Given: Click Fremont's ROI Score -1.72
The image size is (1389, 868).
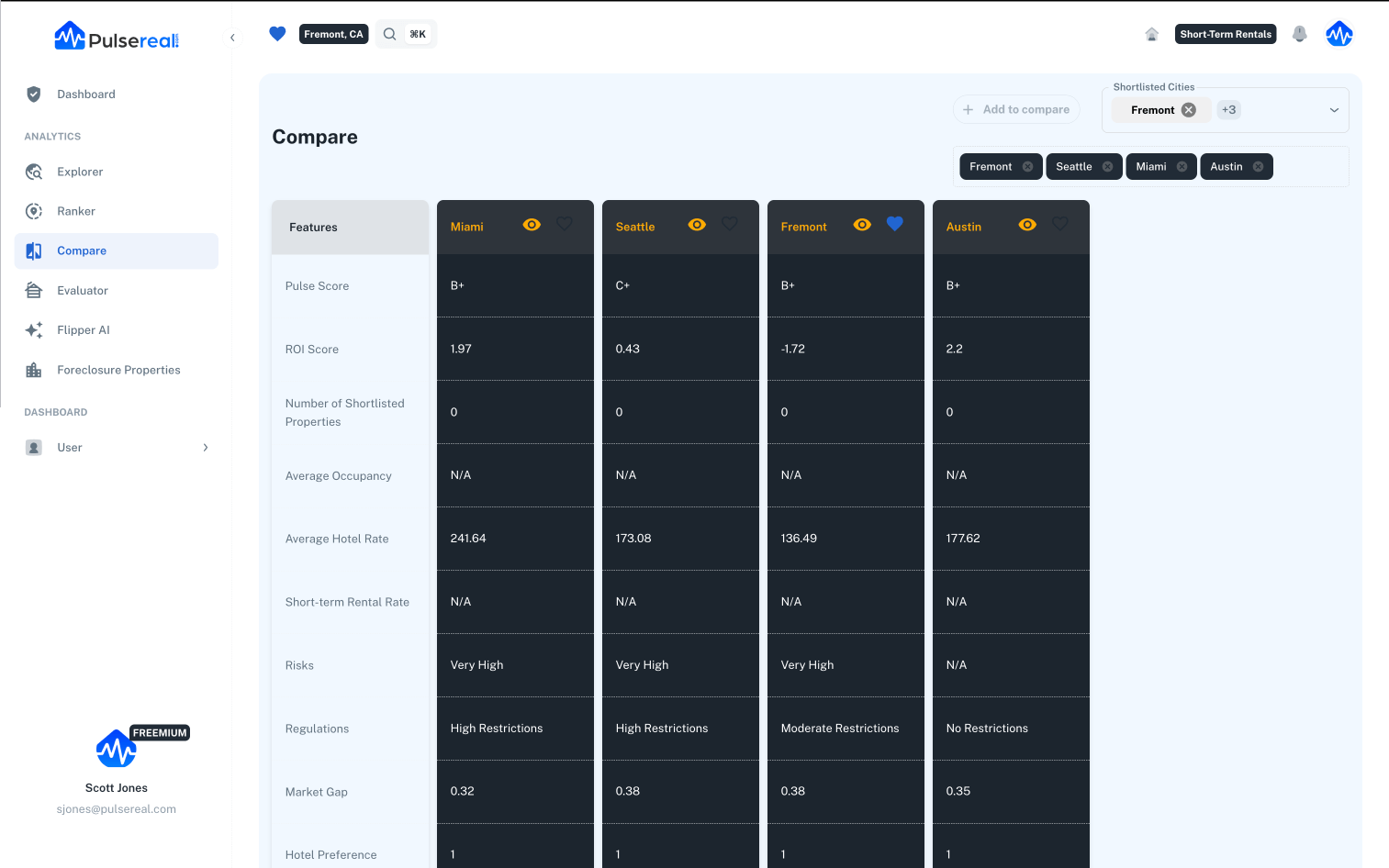Looking at the screenshot, I should (x=793, y=349).
